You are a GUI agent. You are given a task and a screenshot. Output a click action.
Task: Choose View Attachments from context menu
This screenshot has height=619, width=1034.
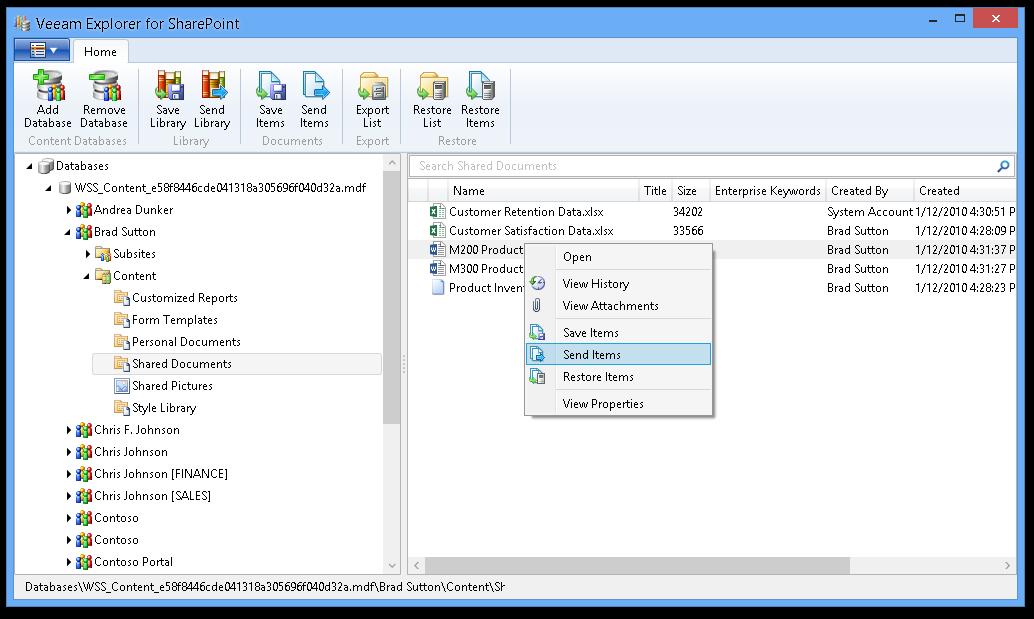[619, 305]
